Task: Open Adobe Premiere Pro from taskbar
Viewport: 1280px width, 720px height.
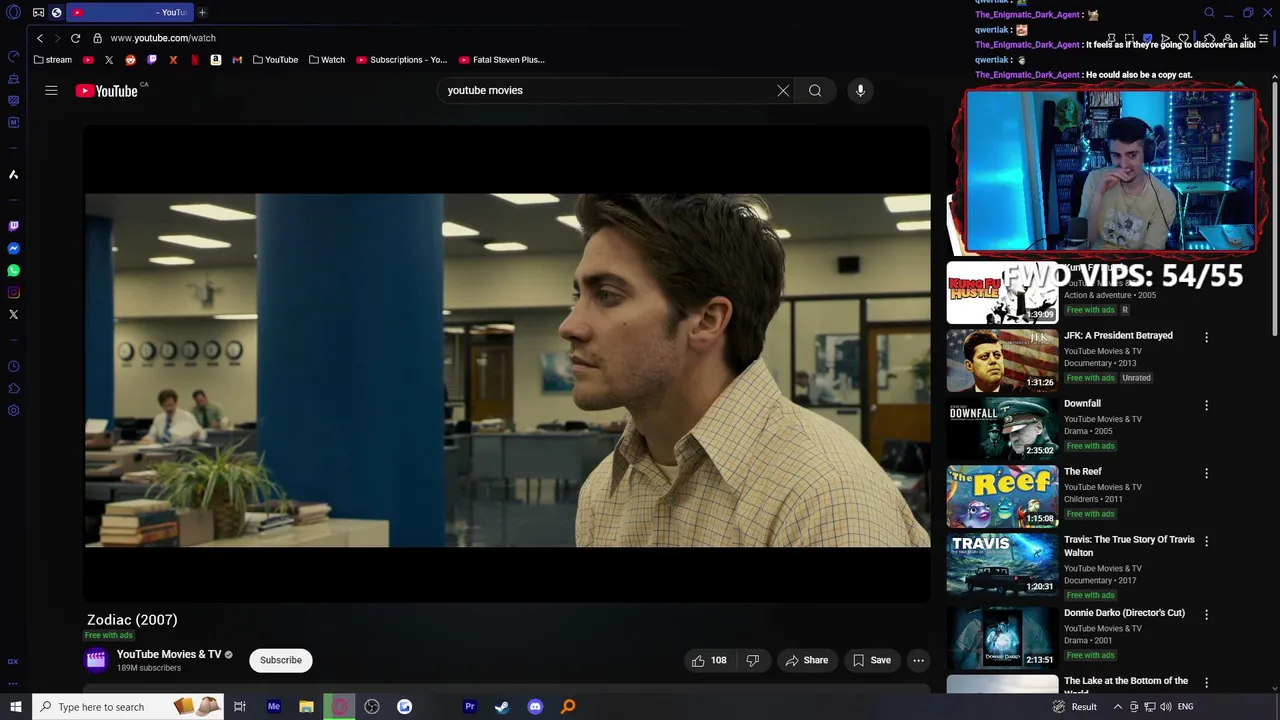Action: (x=469, y=707)
